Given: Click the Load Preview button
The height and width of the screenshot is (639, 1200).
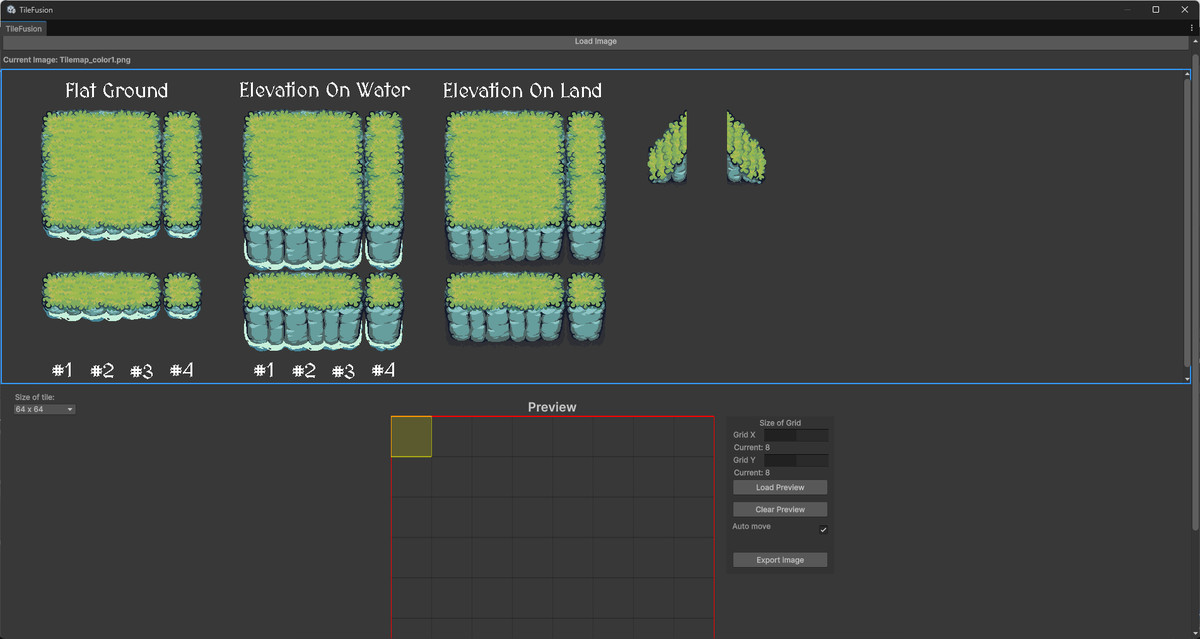Looking at the screenshot, I should pos(780,487).
